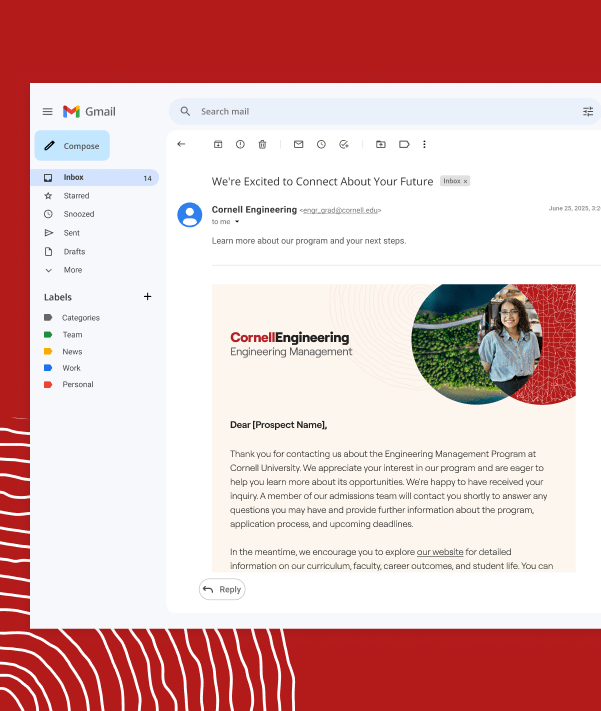Snooze this email with clock icon

[321, 144]
